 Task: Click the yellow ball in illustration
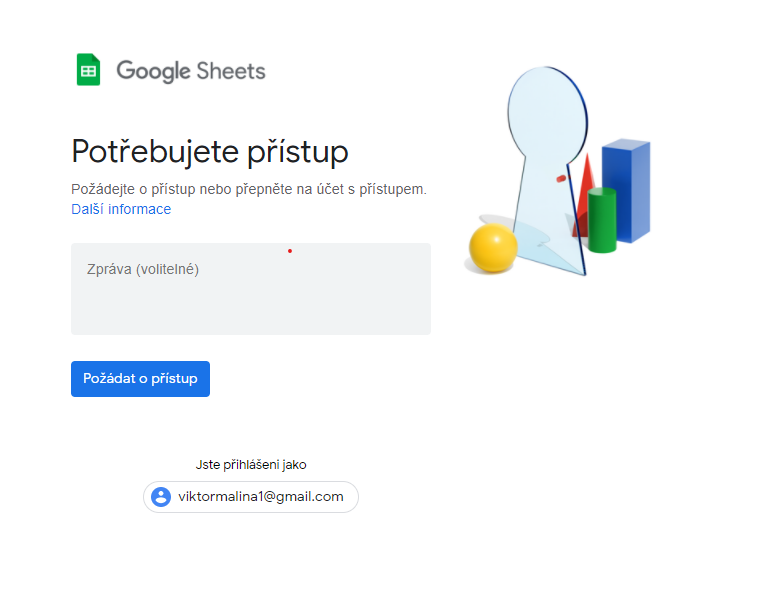(x=493, y=248)
